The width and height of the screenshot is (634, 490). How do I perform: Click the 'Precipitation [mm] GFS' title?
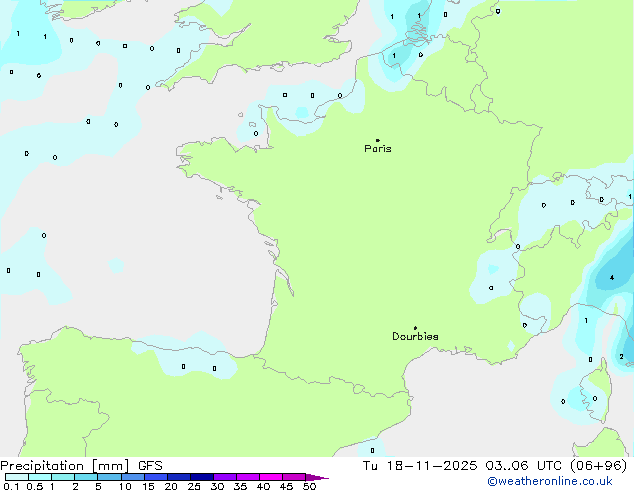(81, 466)
